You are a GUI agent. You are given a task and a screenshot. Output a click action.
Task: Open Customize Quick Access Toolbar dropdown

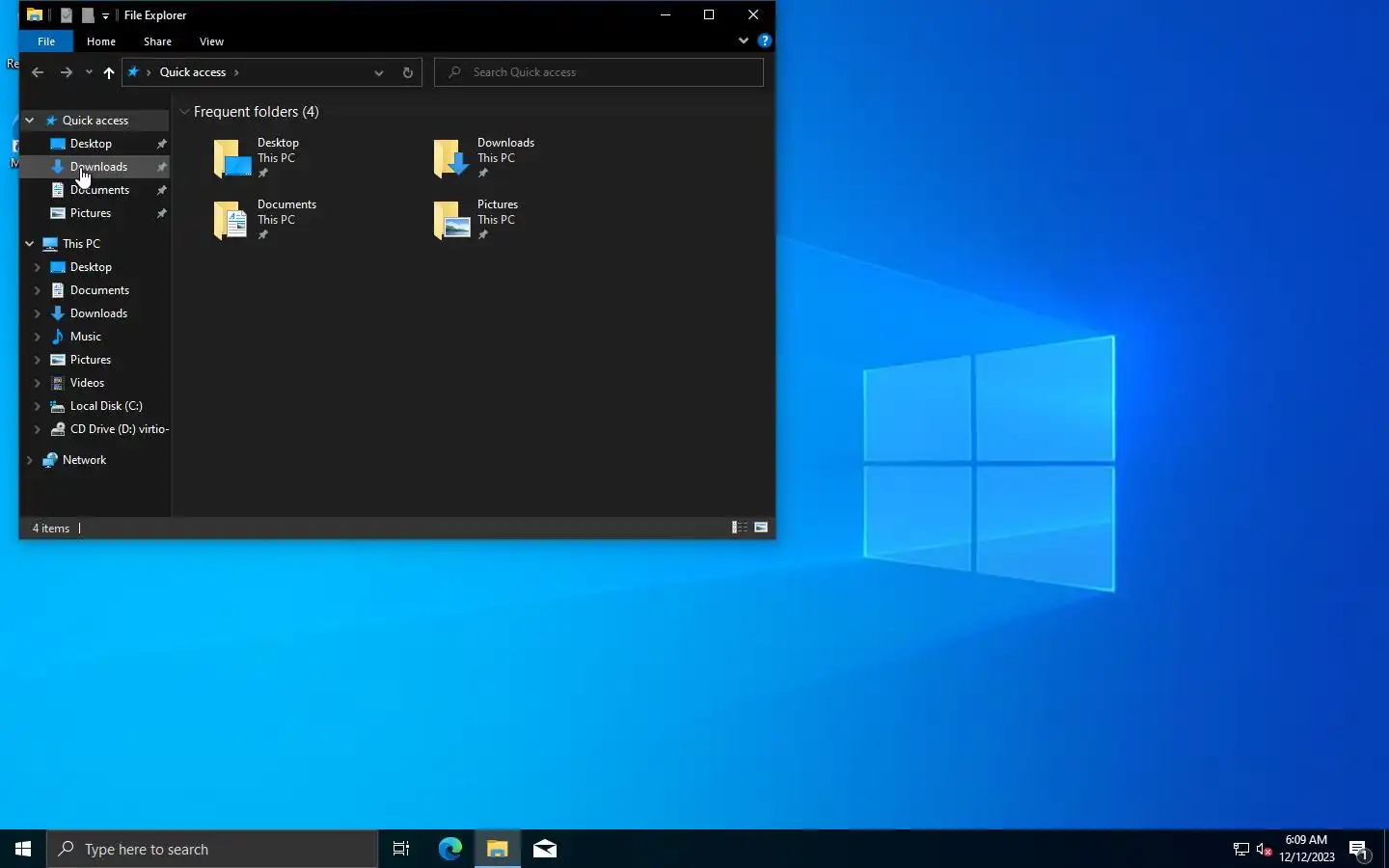[x=105, y=15]
